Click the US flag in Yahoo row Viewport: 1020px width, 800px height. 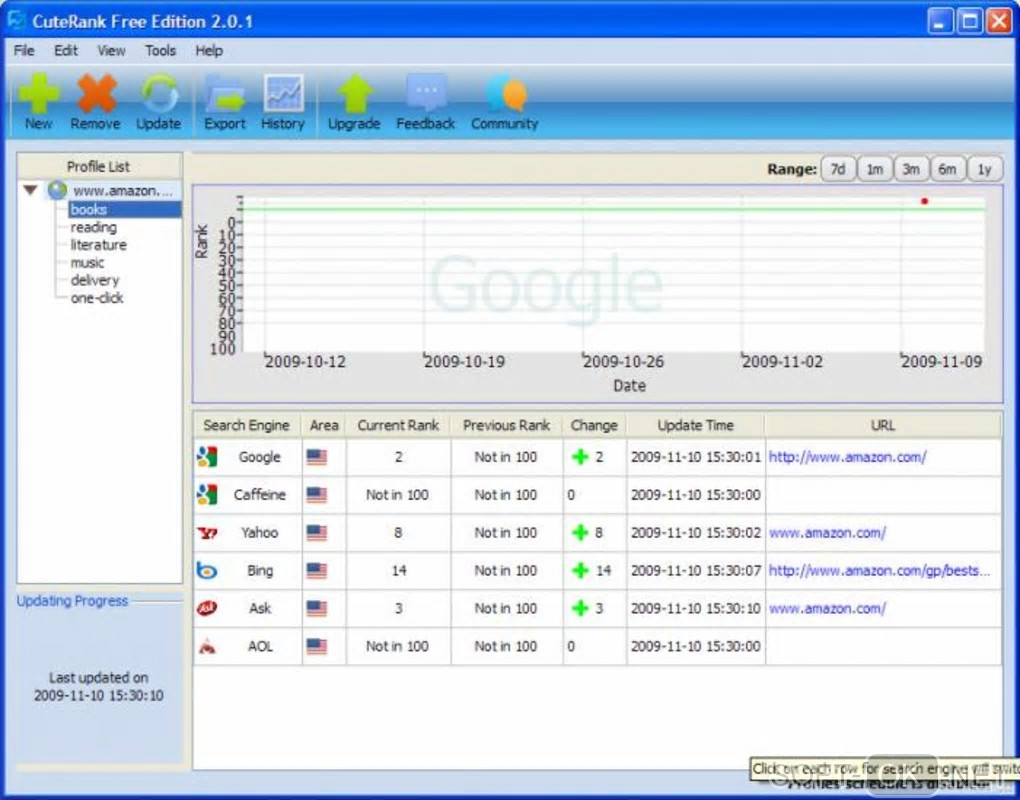[x=317, y=533]
